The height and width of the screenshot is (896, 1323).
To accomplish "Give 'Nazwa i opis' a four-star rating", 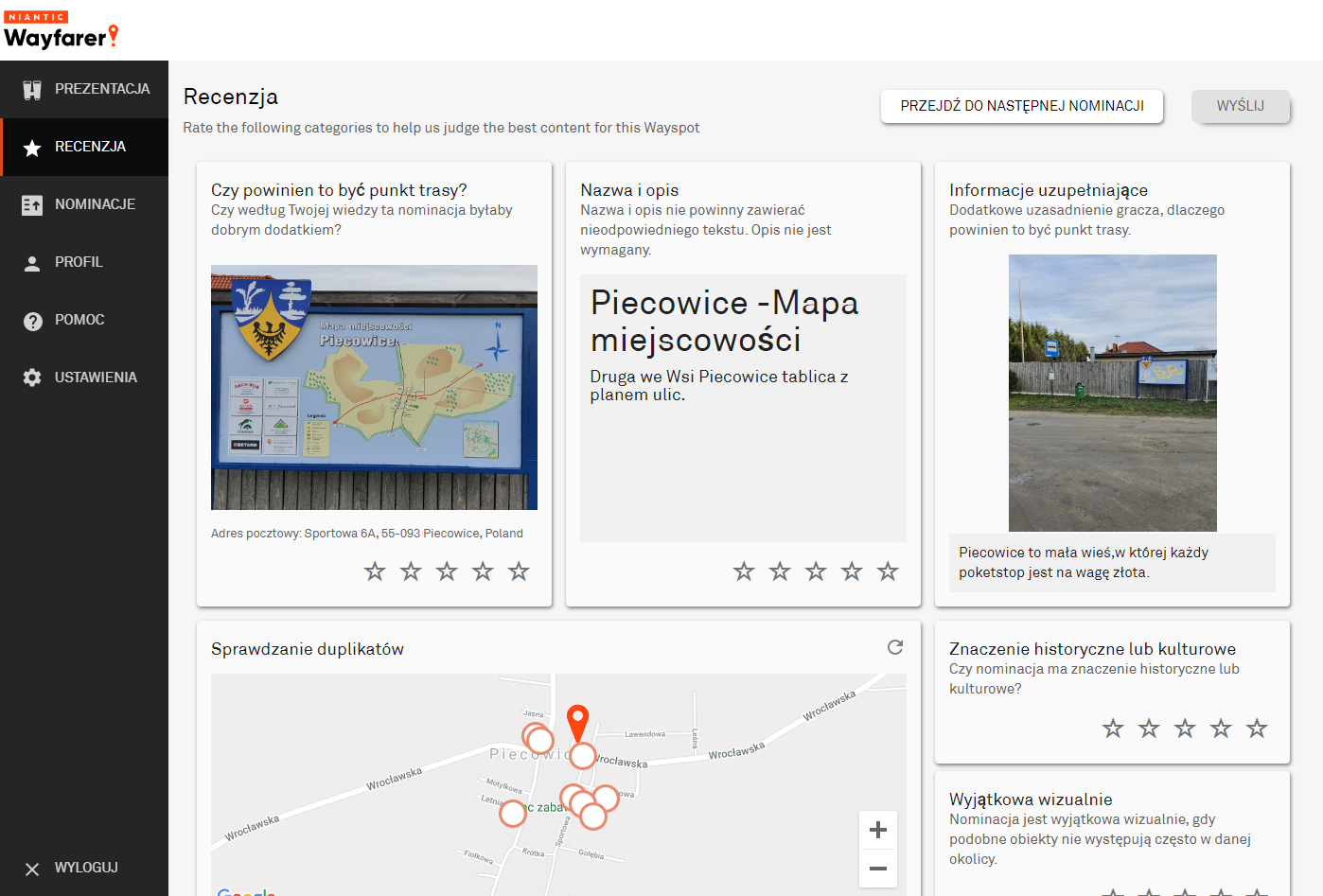I will click(852, 571).
